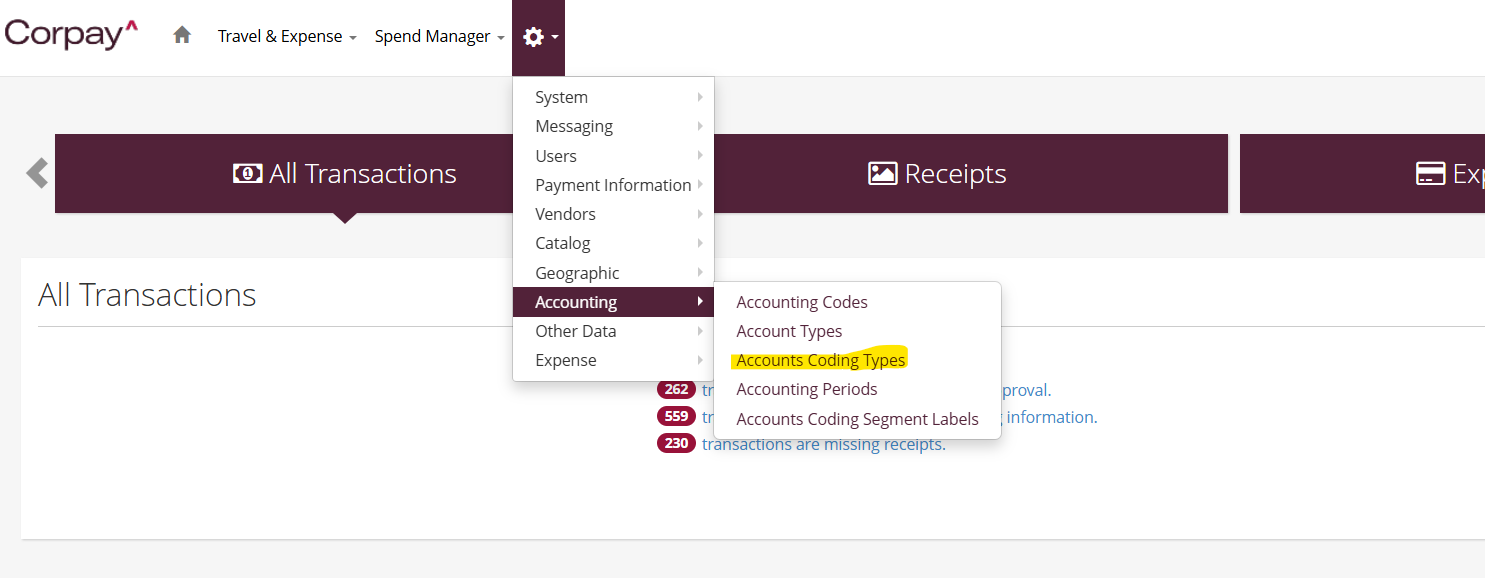Open the Travel & Expense dropdown
The image size is (1485, 578).
[x=281, y=36]
